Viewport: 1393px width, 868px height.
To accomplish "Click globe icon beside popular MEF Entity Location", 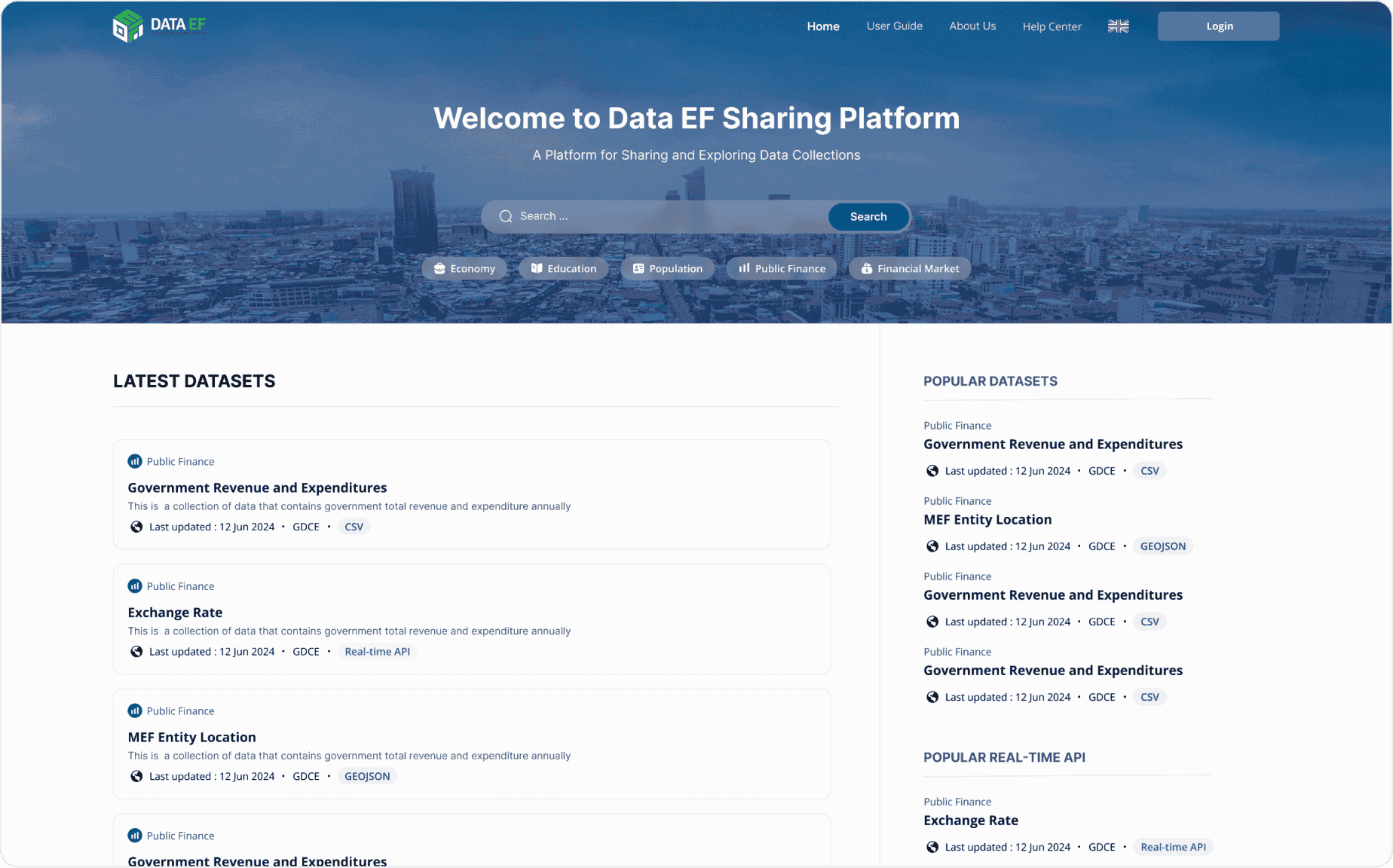I will [932, 546].
